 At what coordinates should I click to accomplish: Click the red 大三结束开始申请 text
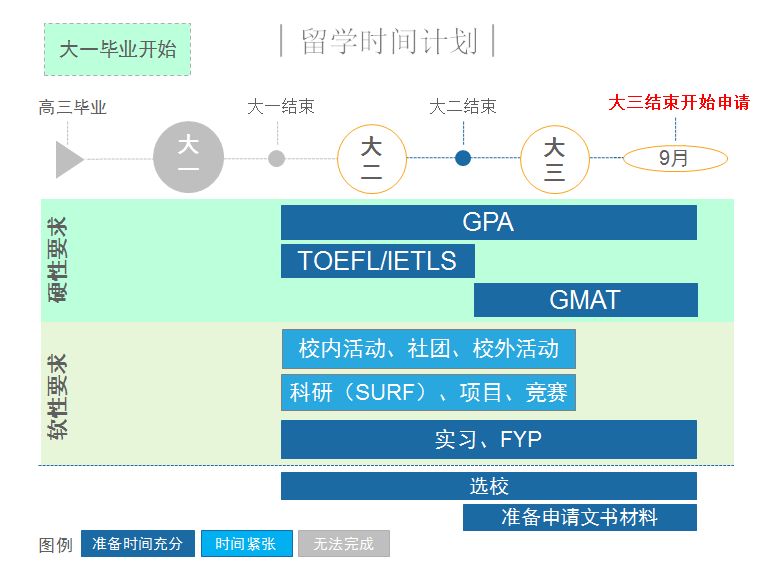click(679, 102)
